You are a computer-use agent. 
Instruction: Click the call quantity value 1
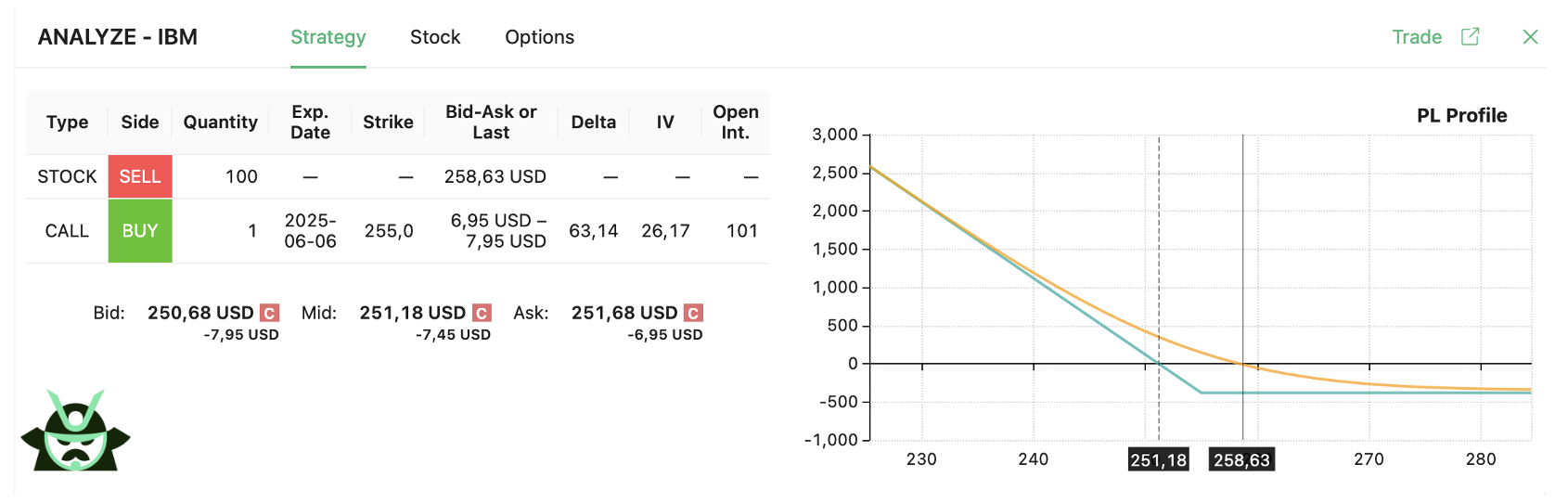click(252, 231)
